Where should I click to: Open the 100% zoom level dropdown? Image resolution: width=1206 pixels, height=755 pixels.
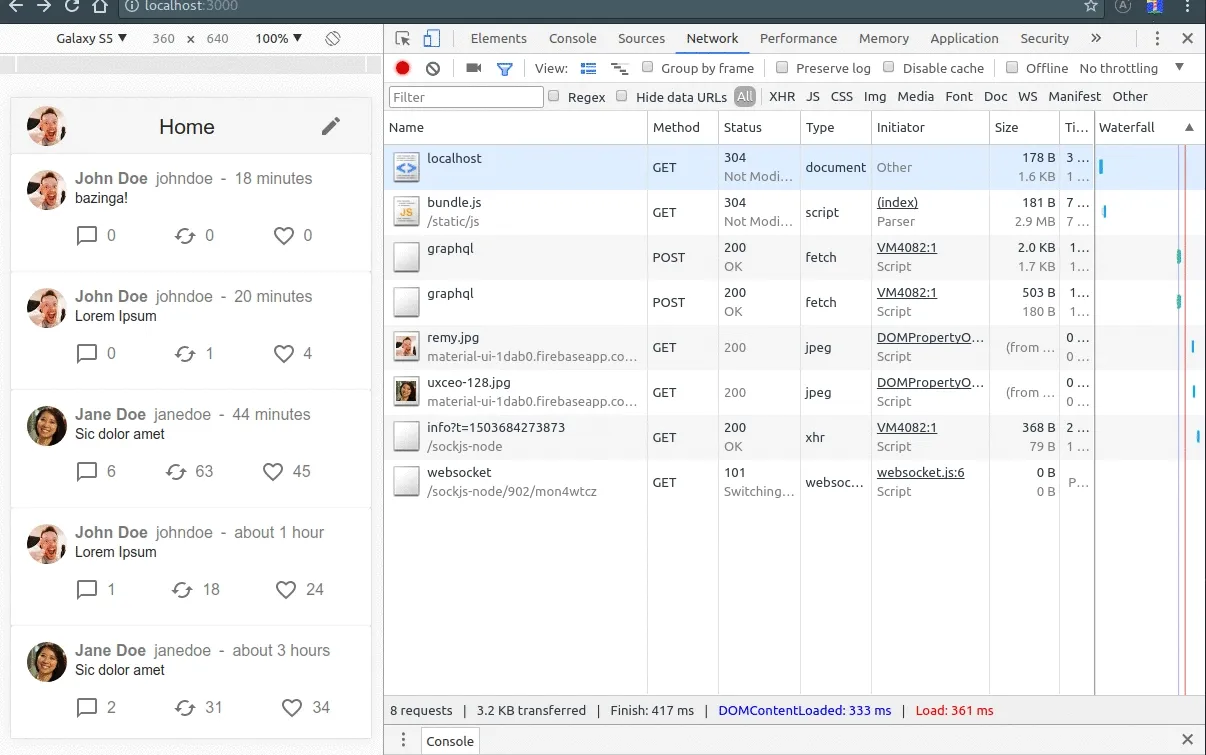coord(278,39)
